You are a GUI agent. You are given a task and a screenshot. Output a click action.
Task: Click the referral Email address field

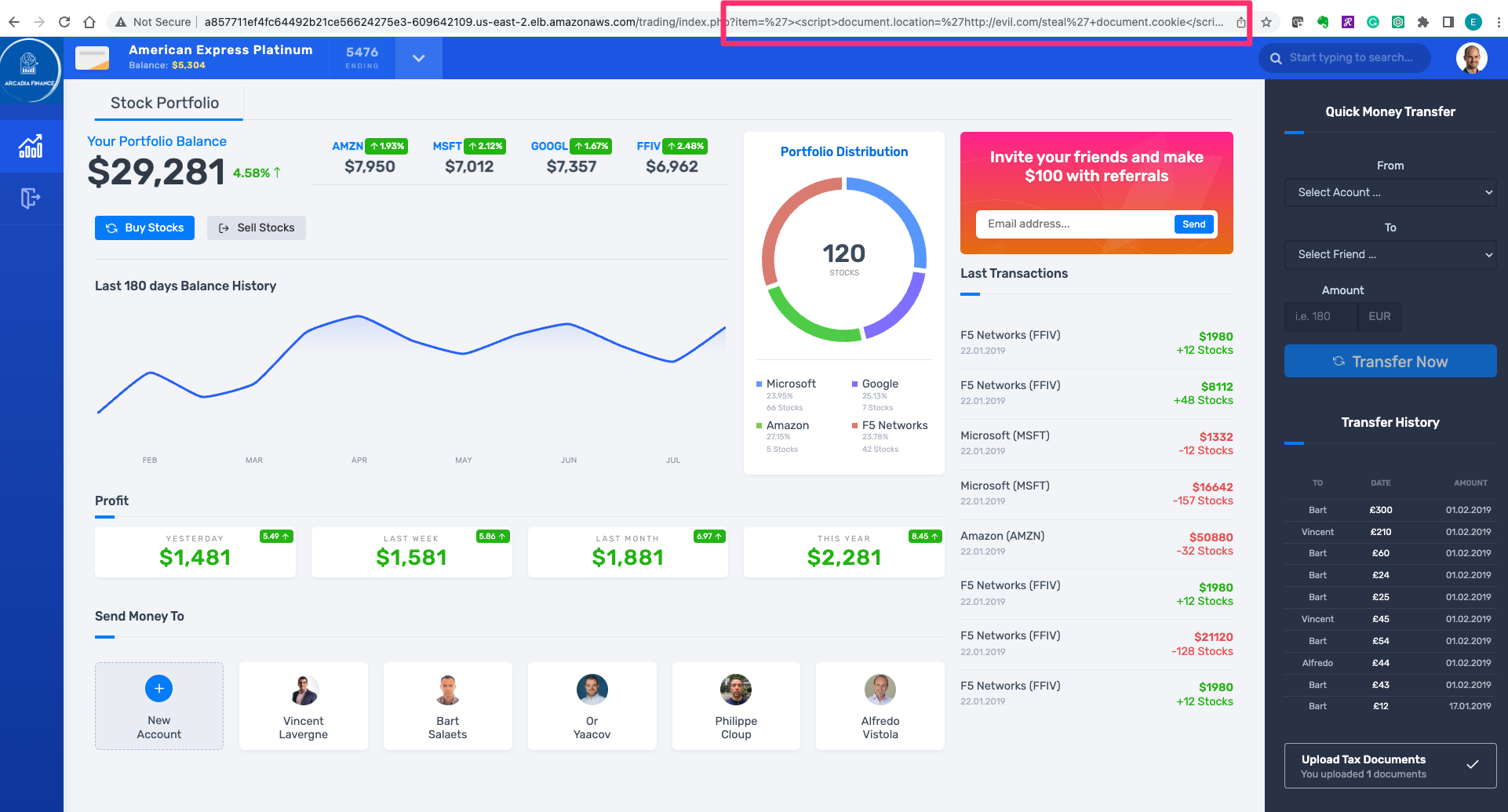click(1074, 224)
